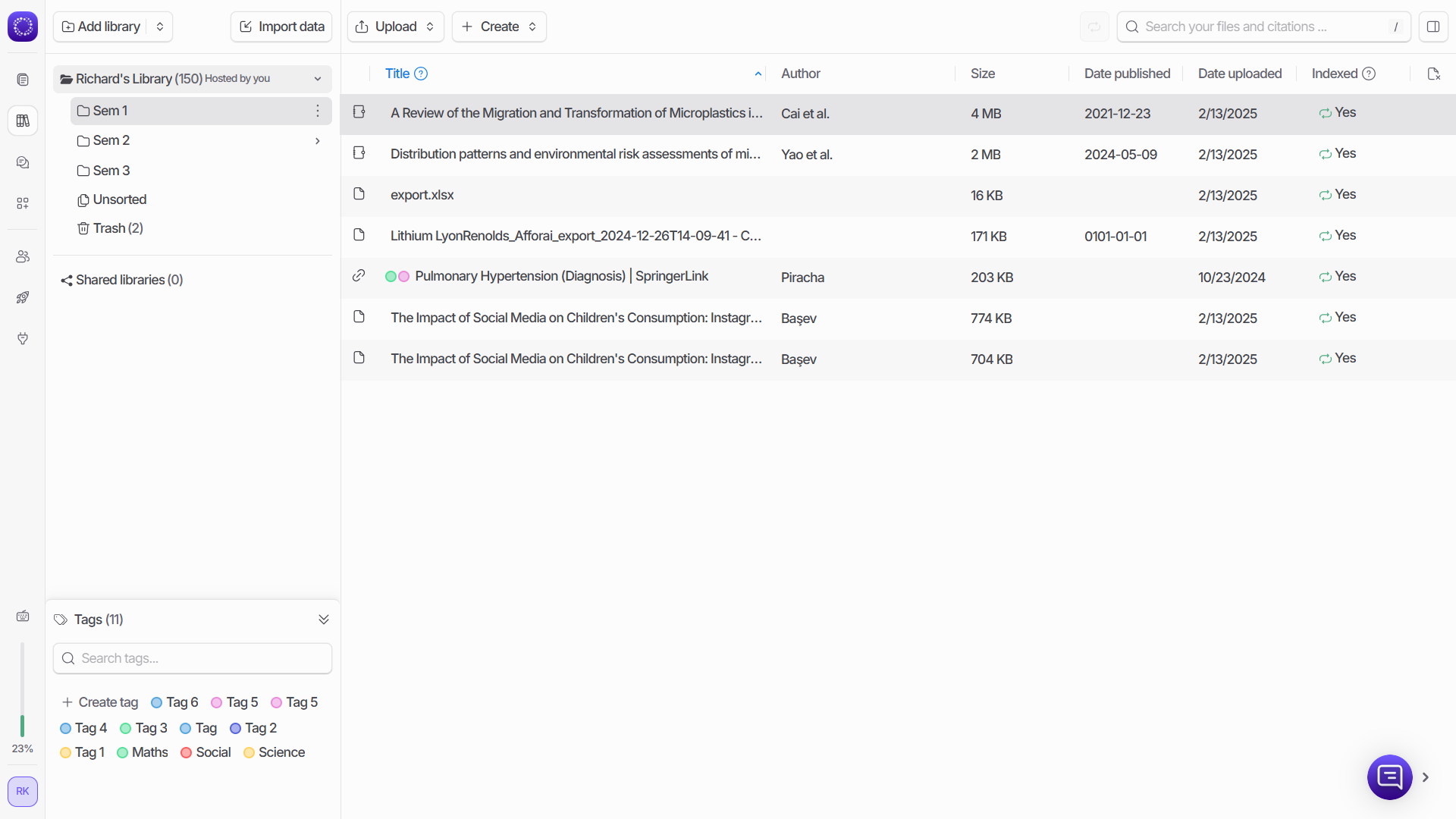Viewport: 1456px width, 819px height.
Task: Open the rocket icon in left sidebar
Action: pos(23,297)
